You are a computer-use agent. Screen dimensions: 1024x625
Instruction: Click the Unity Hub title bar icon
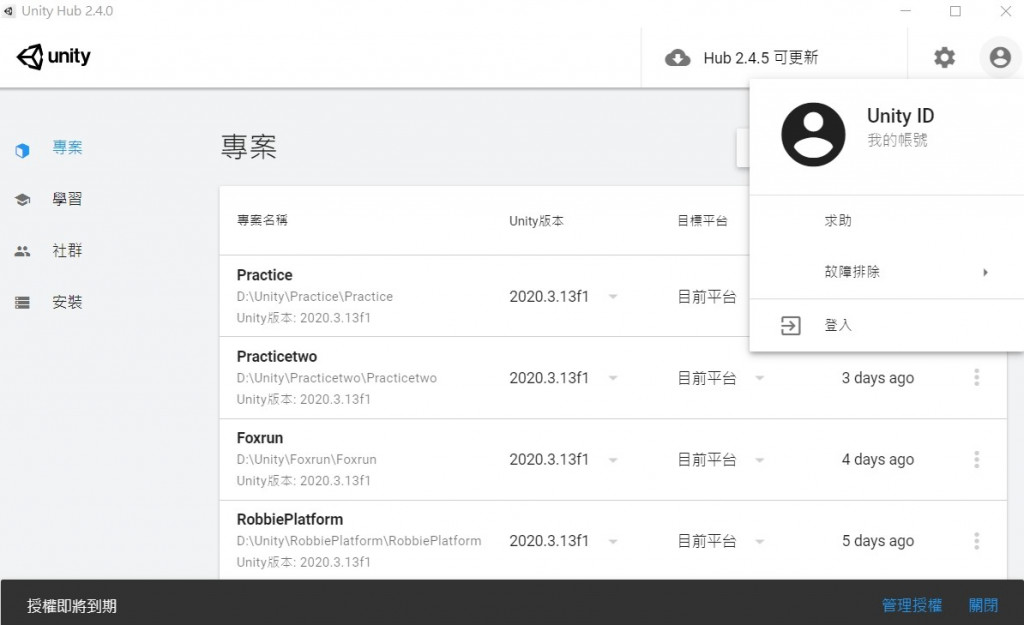[x=8, y=11]
